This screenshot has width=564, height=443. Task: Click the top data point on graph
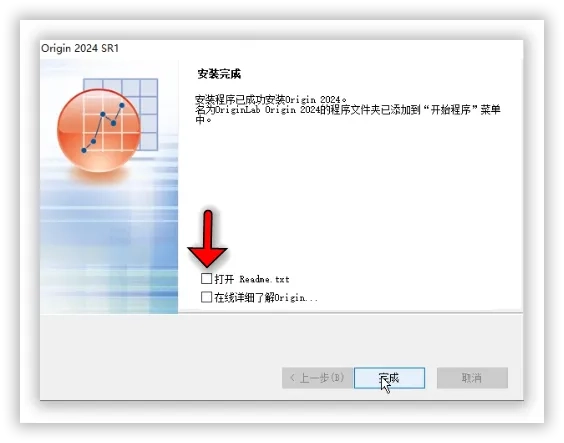pos(122,105)
